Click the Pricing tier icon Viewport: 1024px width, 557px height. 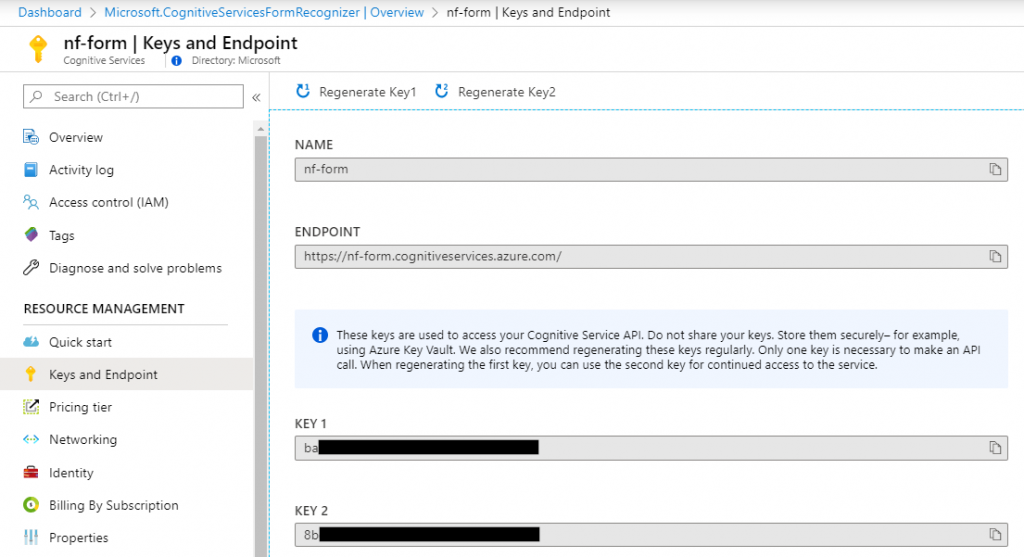(31, 407)
